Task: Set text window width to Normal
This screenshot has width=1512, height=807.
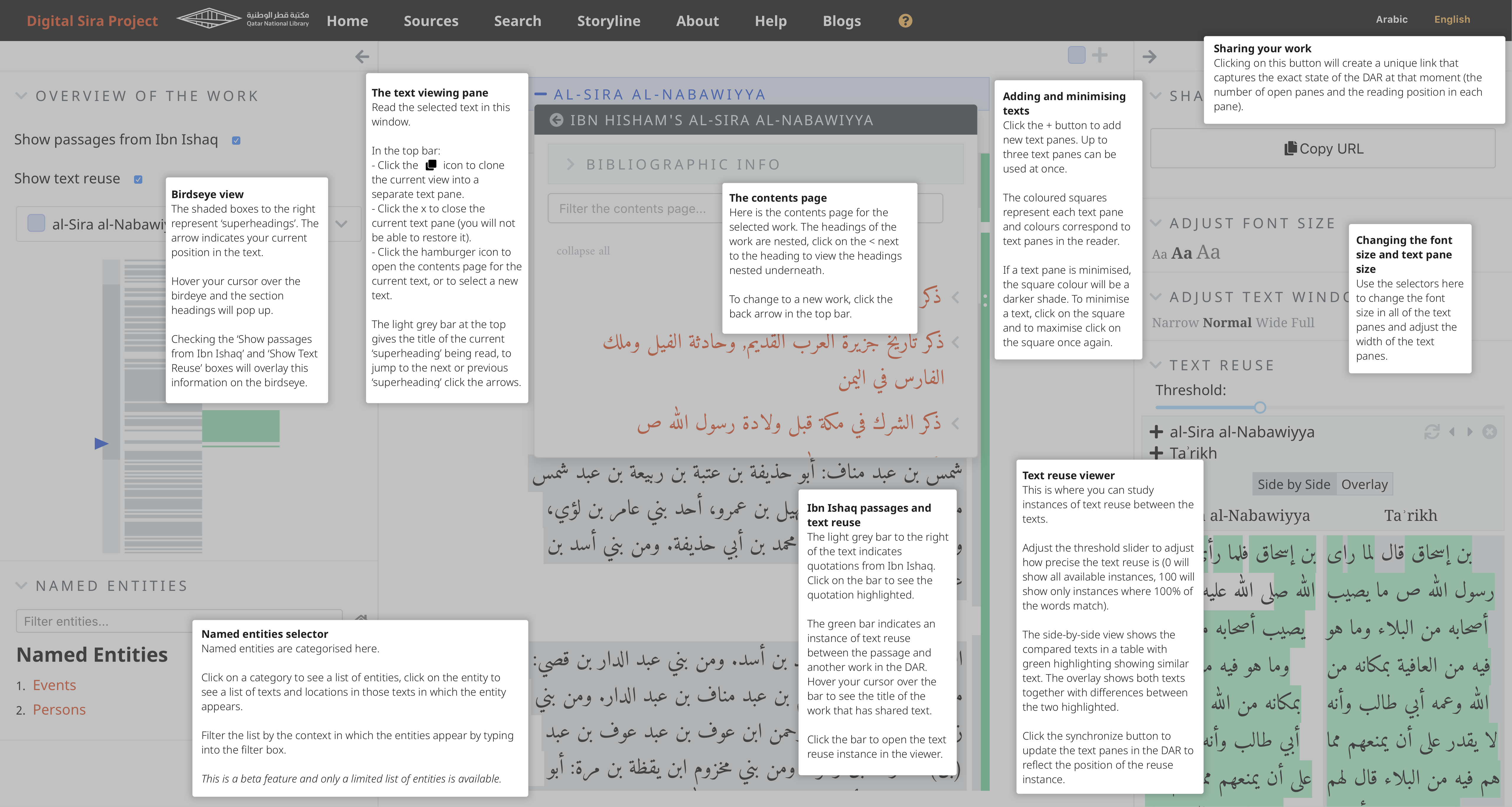Action: 1227,322
